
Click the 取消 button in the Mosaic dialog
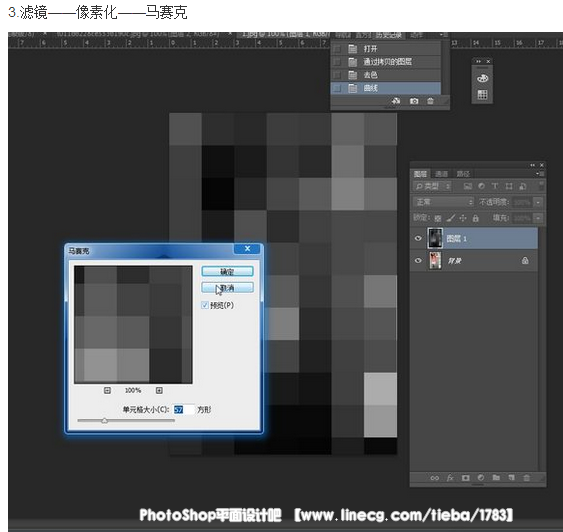tap(227, 288)
